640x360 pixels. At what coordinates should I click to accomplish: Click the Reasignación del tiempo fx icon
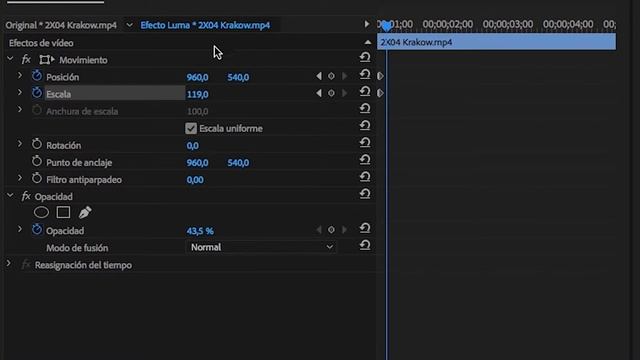pos(26,265)
